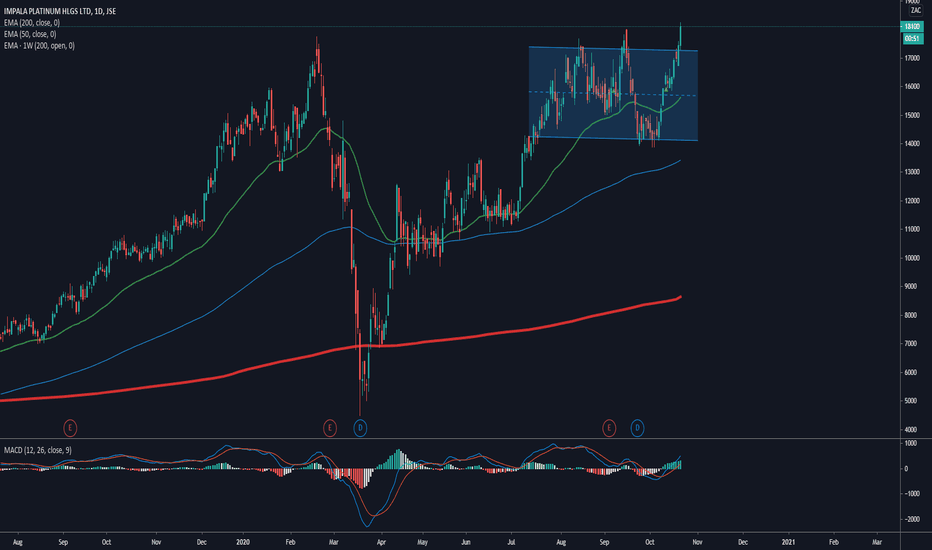
Task: Click the Nov label near Dec 2020
Action: (x=697, y=542)
